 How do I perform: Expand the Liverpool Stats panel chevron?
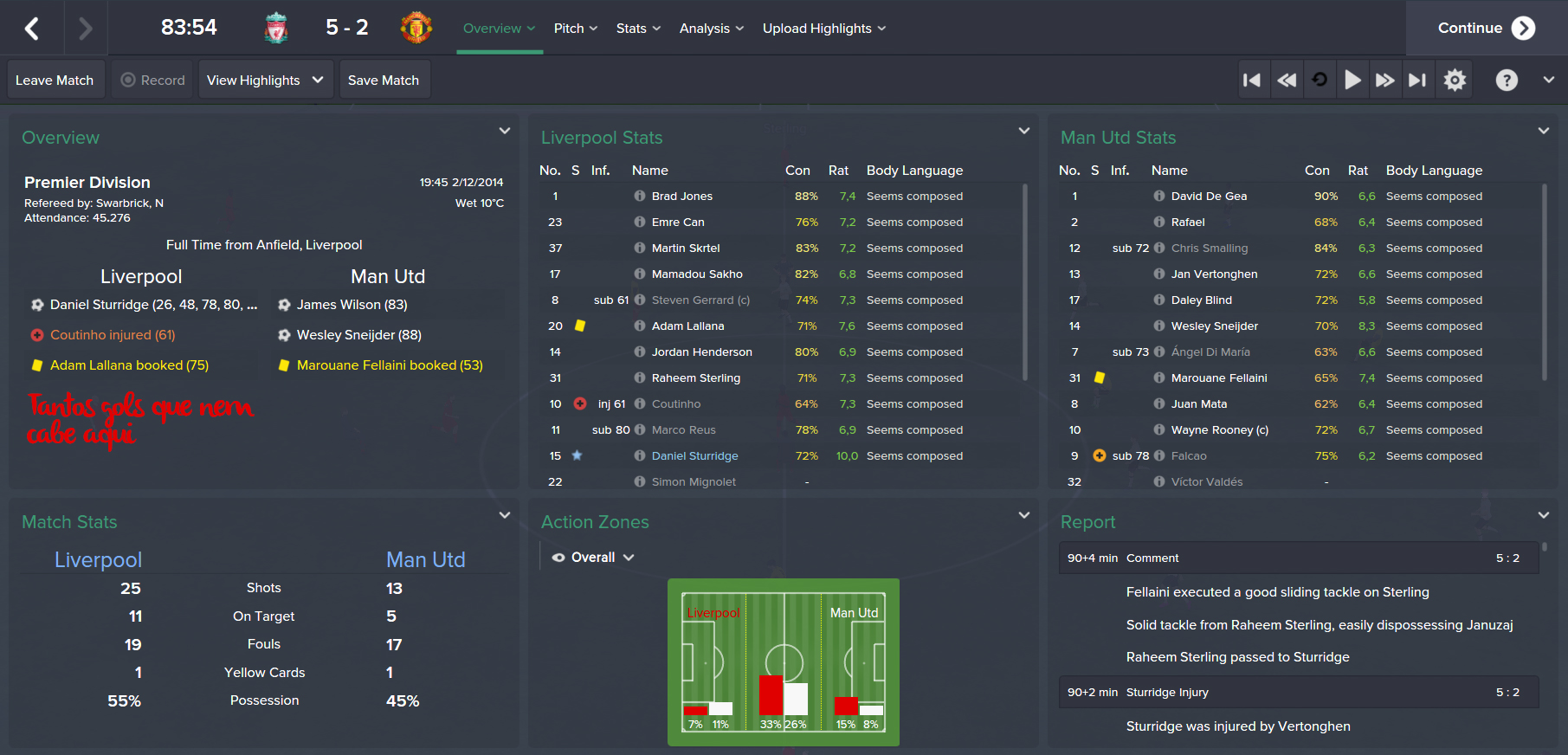1024,131
